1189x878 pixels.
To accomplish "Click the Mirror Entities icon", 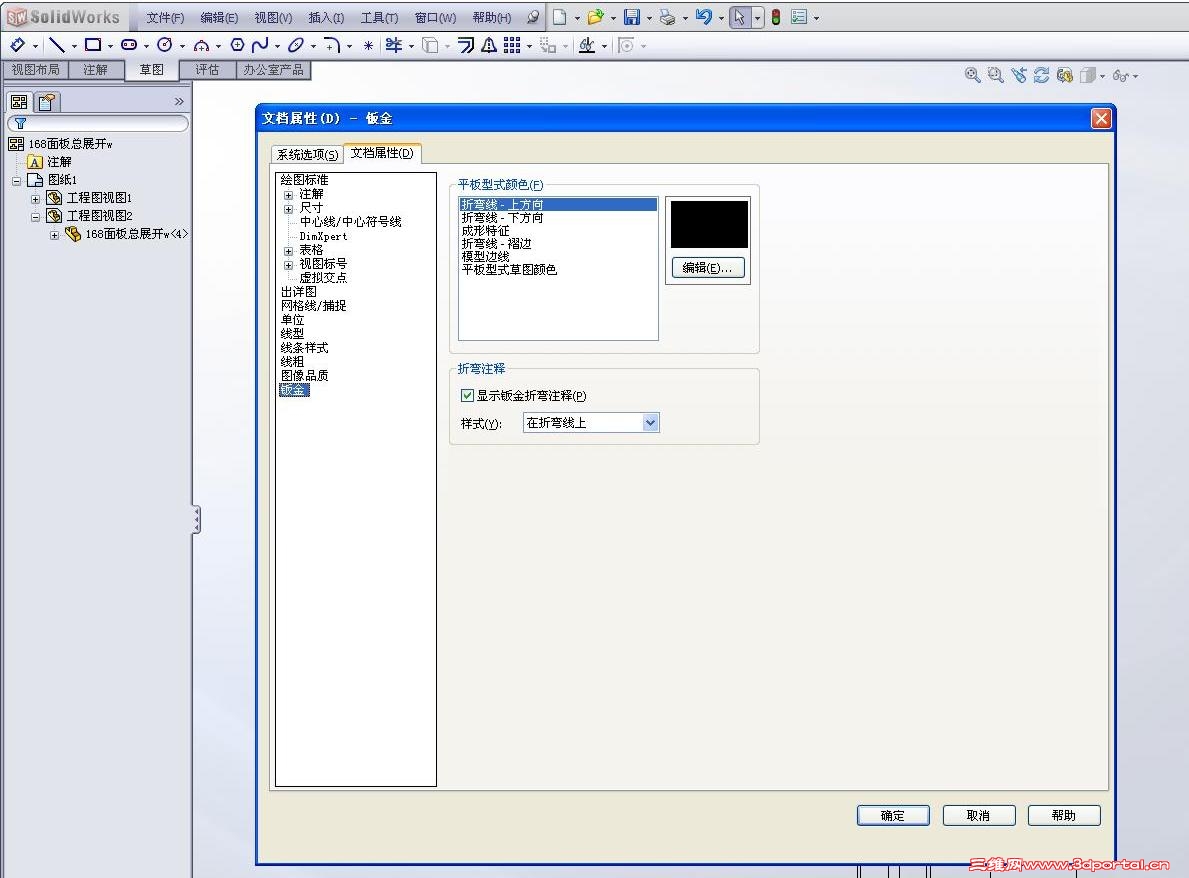I will coord(489,45).
